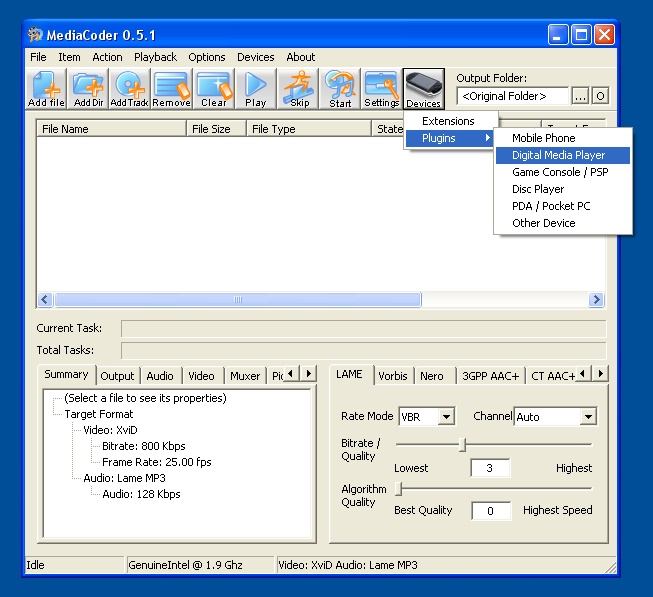653x597 pixels.
Task: Switch to the 3GPP AAC+ tab
Action: [x=491, y=376]
